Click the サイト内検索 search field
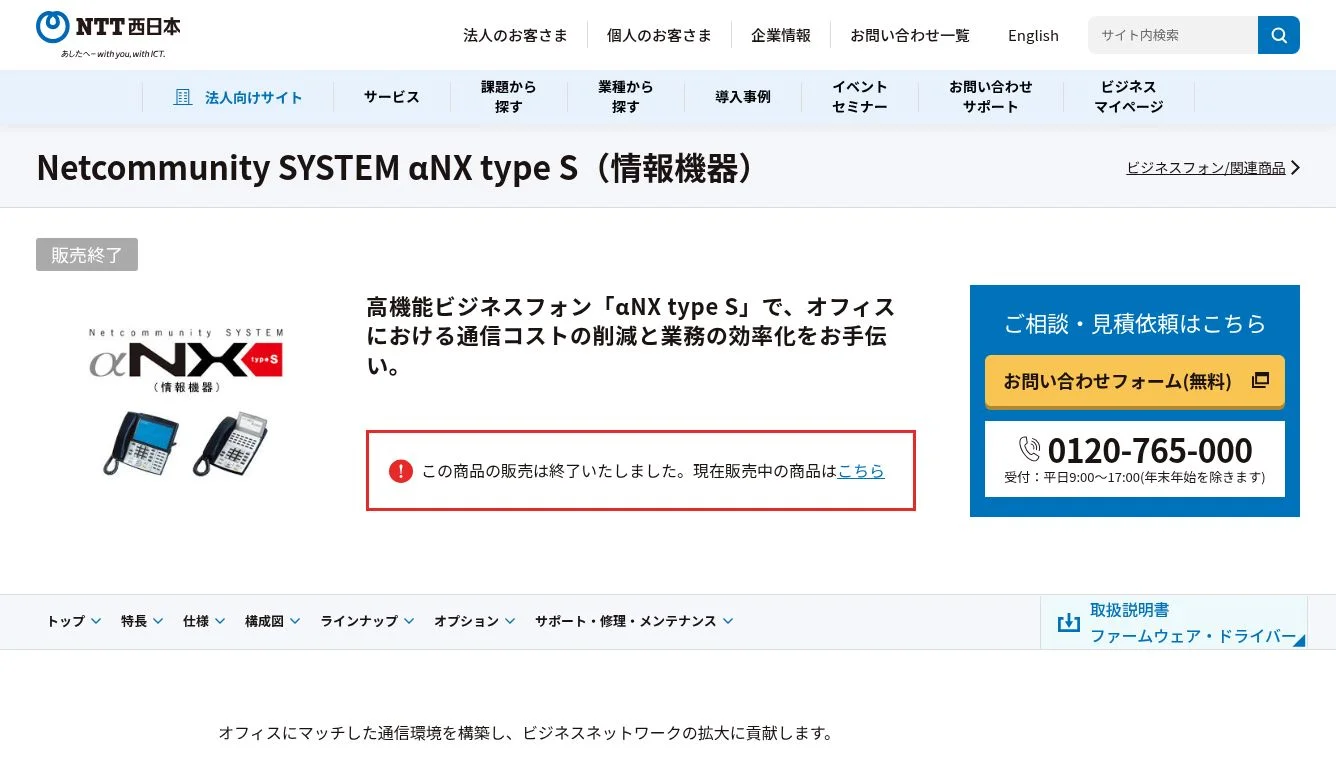Image resolution: width=1336 pixels, height=768 pixels. (x=1173, y=35)
